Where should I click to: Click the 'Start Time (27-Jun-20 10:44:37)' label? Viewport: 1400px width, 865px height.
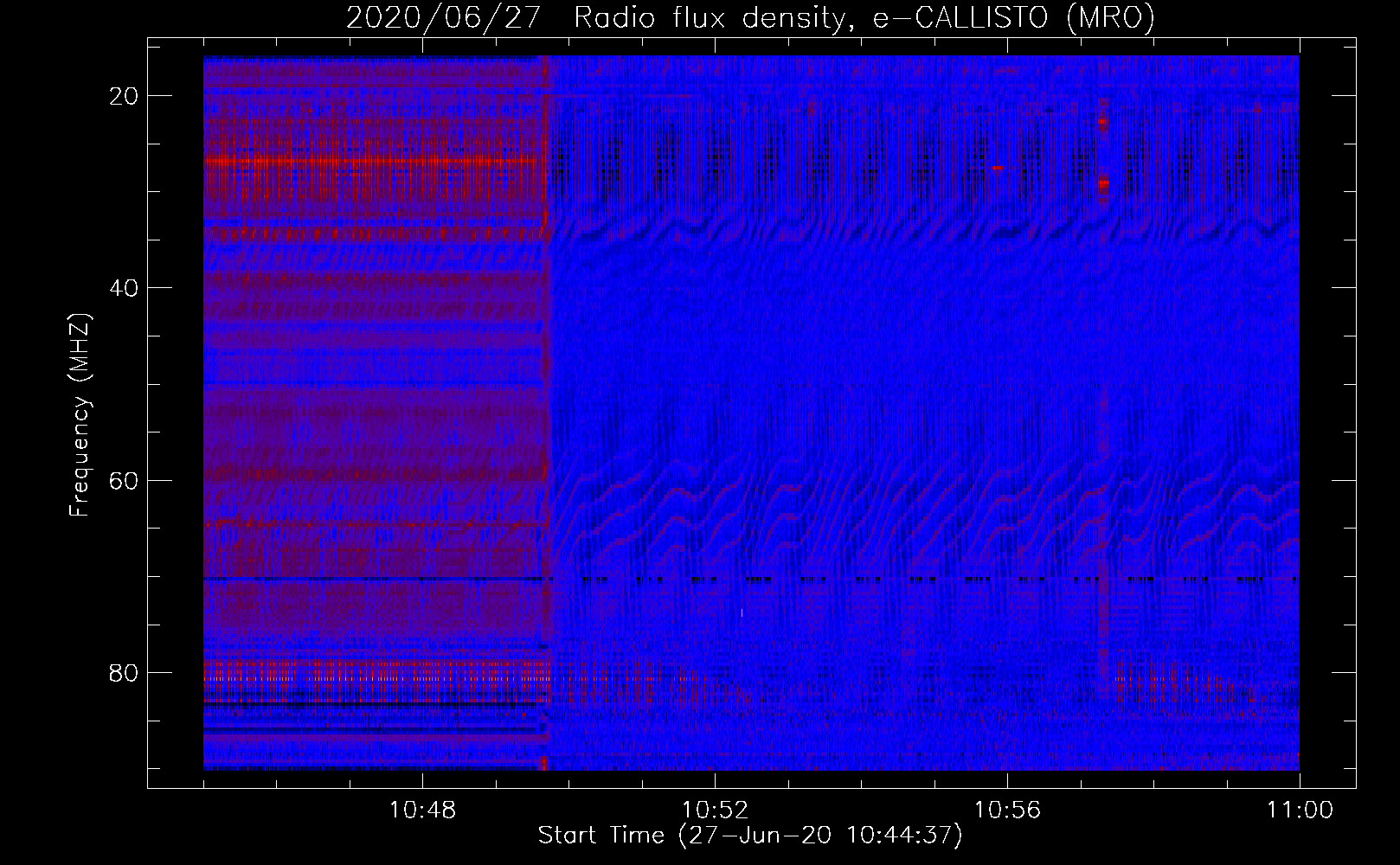pyautogui.click(x=750, y=835)
